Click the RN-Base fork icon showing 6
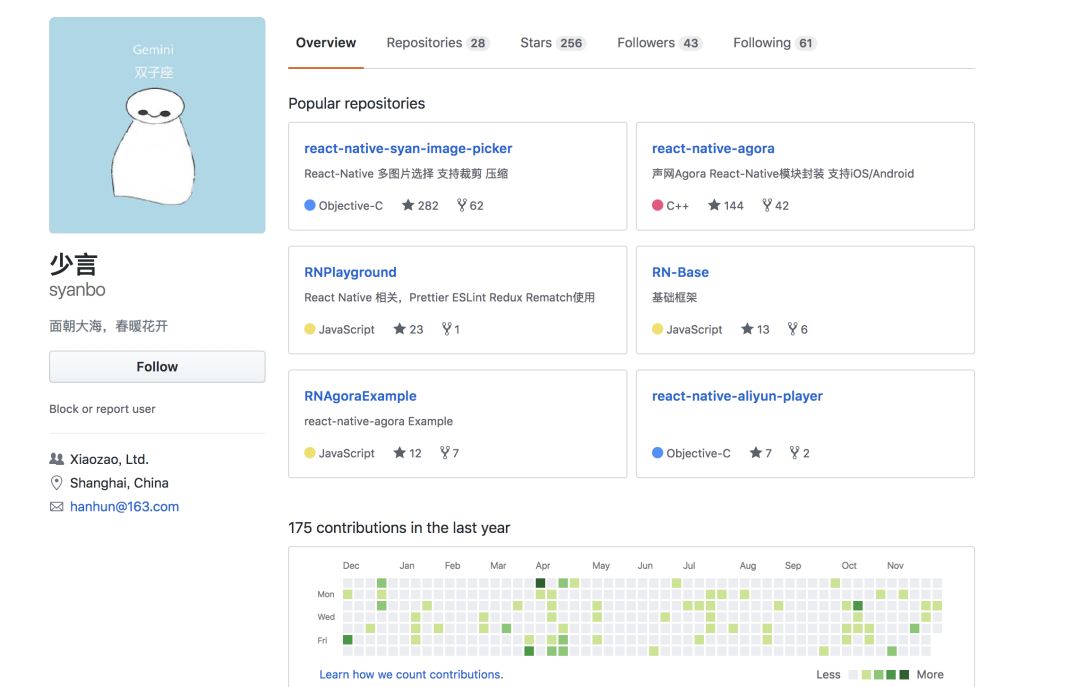This screenshot has width=1080, height=687. (x=793, y=329)
